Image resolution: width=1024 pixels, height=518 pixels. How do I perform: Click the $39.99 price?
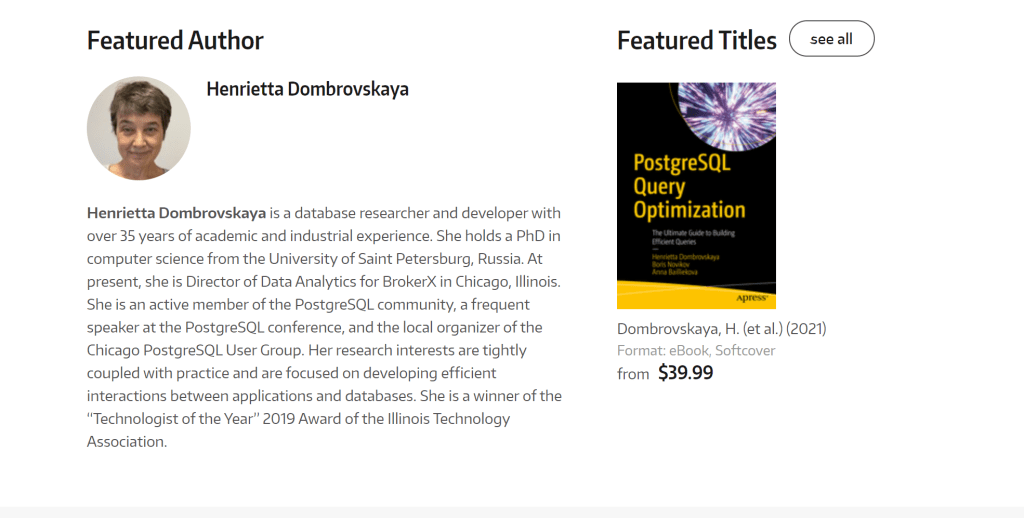point(685,373)
